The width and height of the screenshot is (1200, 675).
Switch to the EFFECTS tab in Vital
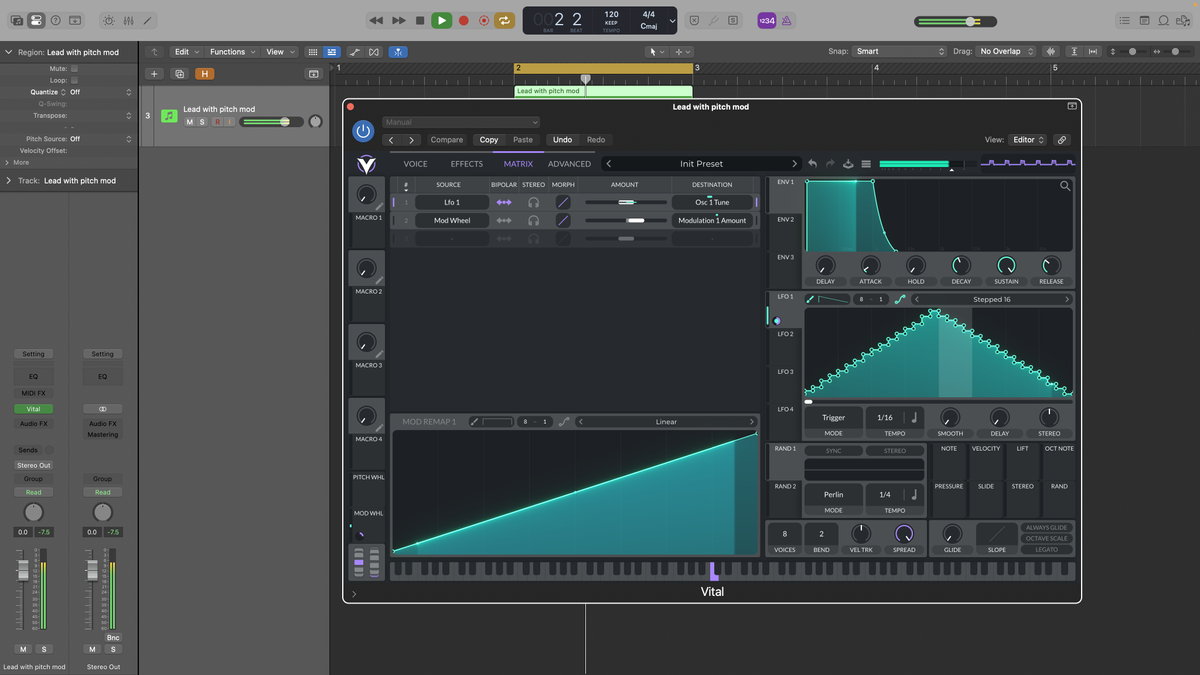click(466, 163)
